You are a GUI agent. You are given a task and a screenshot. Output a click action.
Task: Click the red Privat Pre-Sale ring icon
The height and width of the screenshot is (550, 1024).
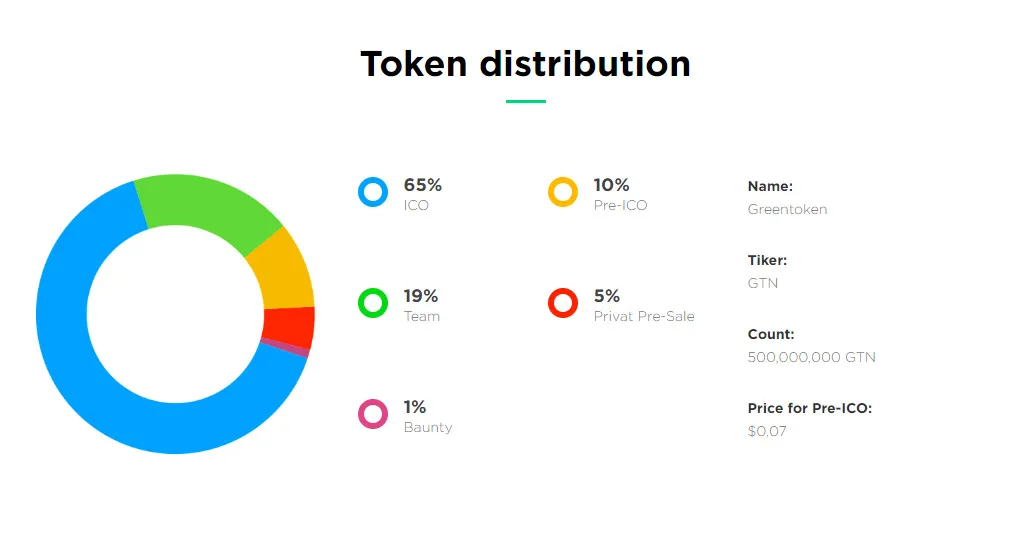click(x=563, y=303)
